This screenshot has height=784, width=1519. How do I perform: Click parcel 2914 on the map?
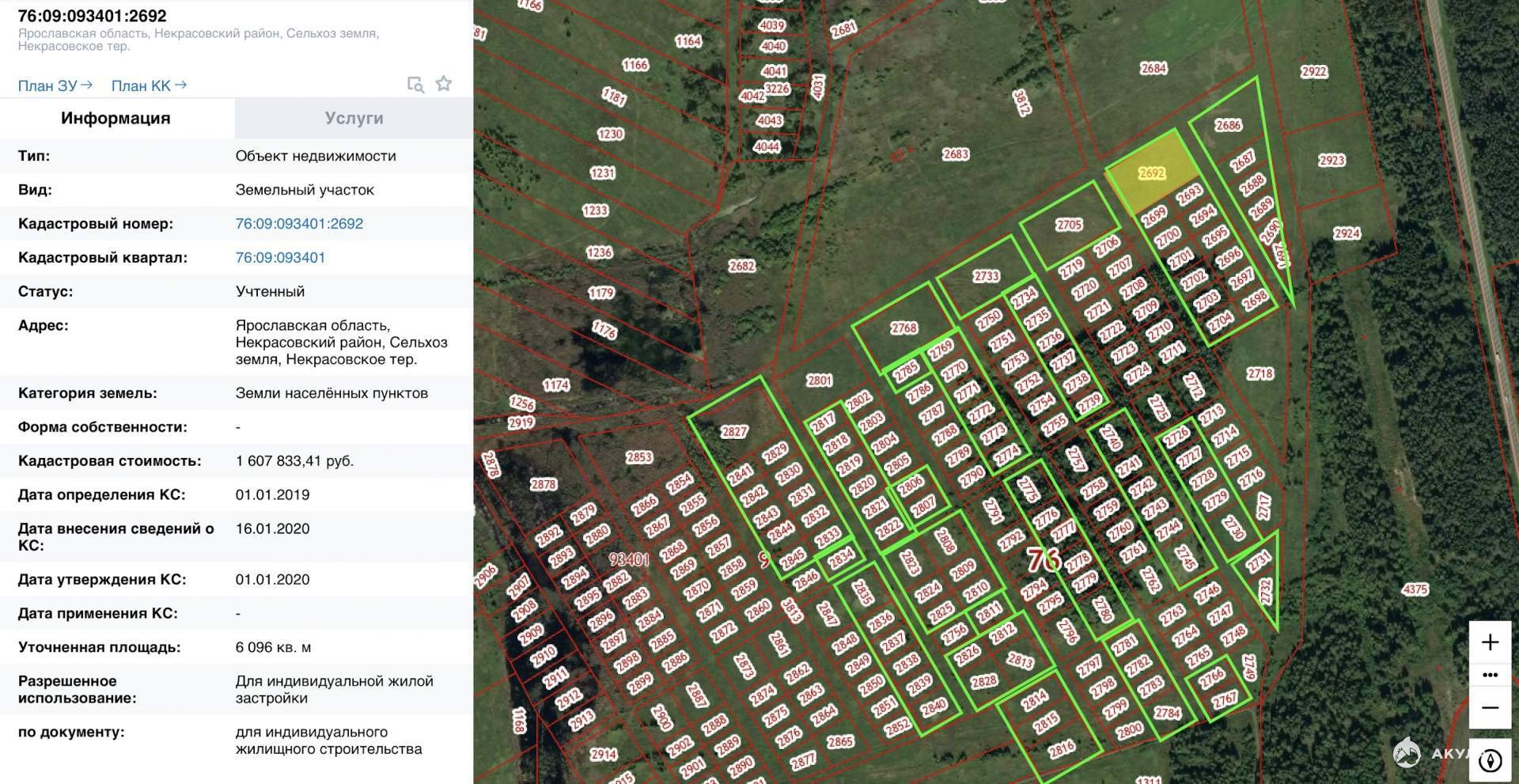603,754
